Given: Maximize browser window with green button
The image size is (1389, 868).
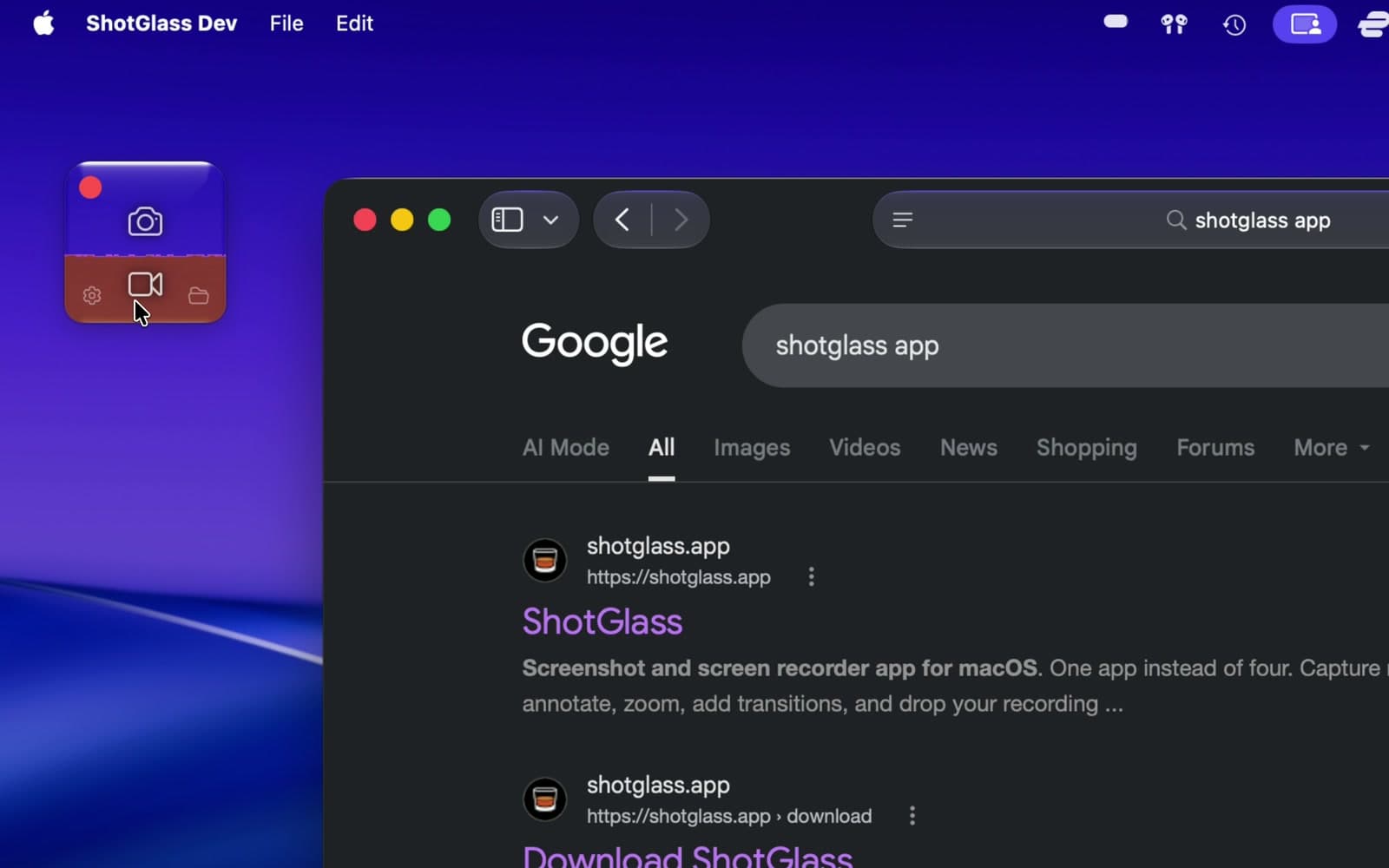Looking at the screenshot, I should click(439, 220).
